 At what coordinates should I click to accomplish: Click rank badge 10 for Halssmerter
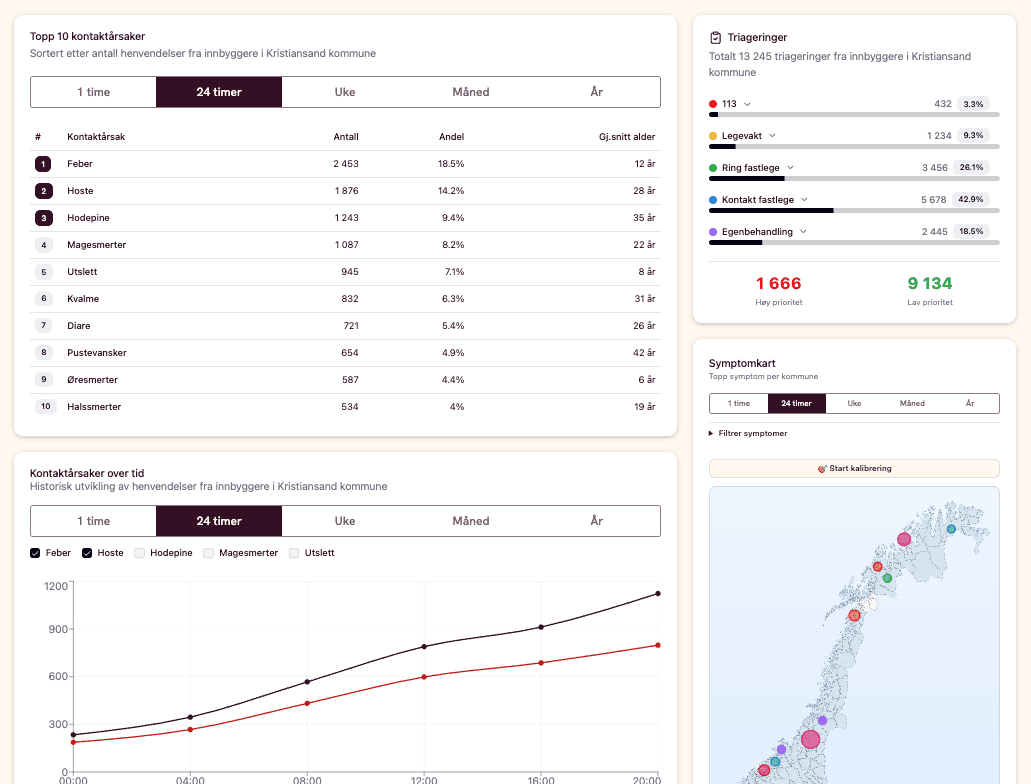(45, 406)
